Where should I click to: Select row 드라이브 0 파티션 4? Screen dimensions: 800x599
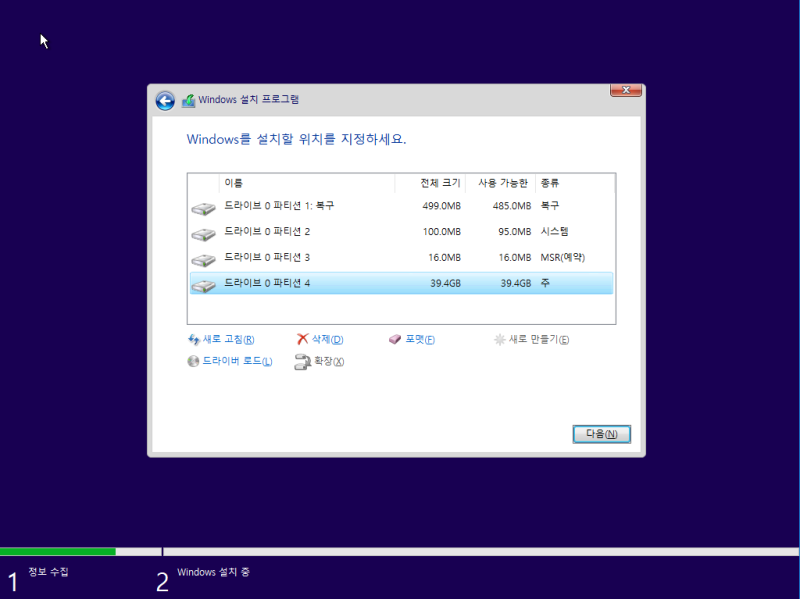pos(401,283)
